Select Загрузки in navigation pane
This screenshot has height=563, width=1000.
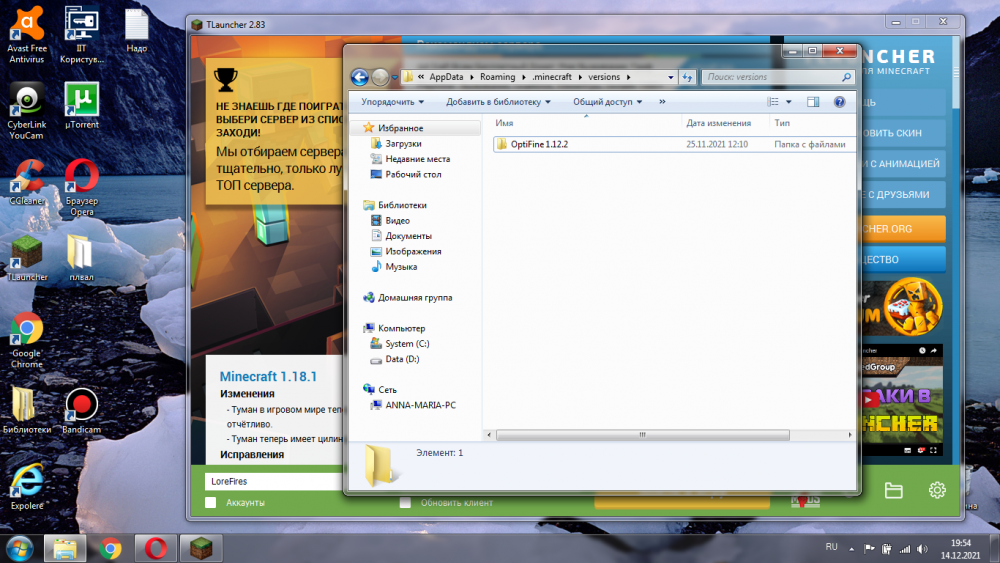click(403, 143)
